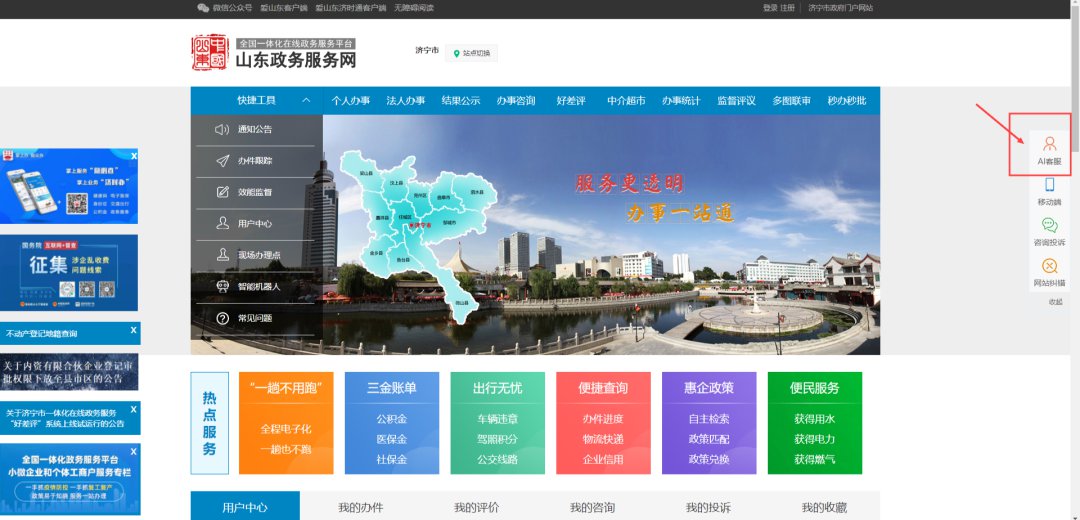Collapse the 快捷工具 quick tools menu
Image resolution: width=1080 pixels, height=520 pixels.
click(306, 100)
